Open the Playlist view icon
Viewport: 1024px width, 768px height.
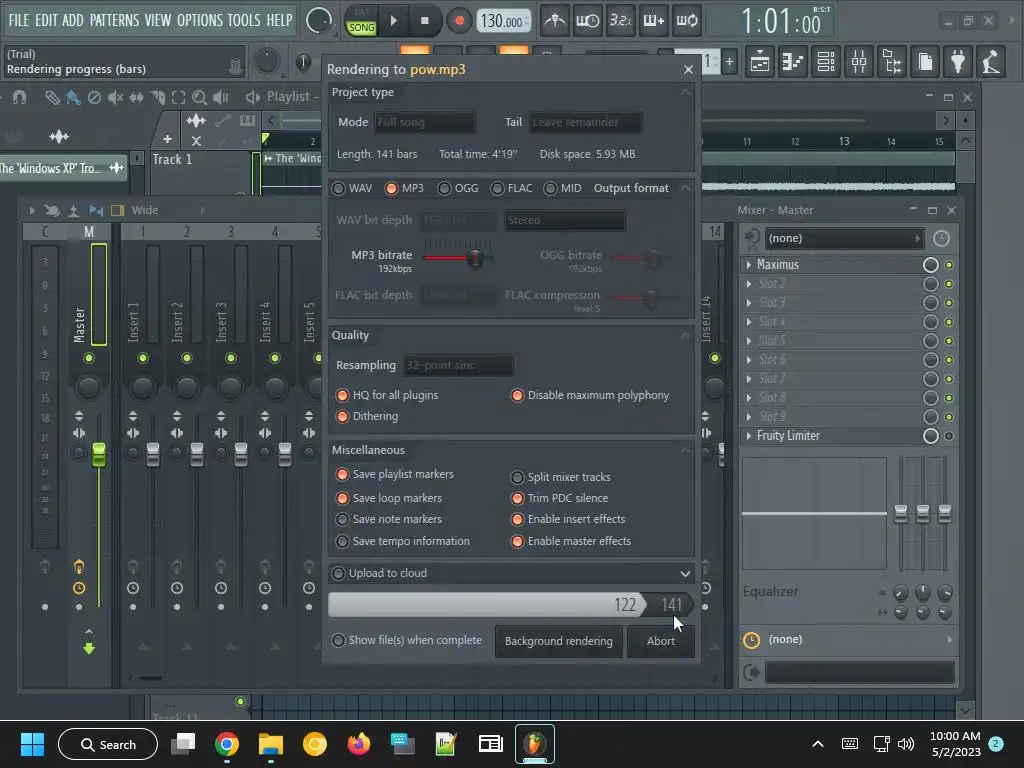coord(760,62)
